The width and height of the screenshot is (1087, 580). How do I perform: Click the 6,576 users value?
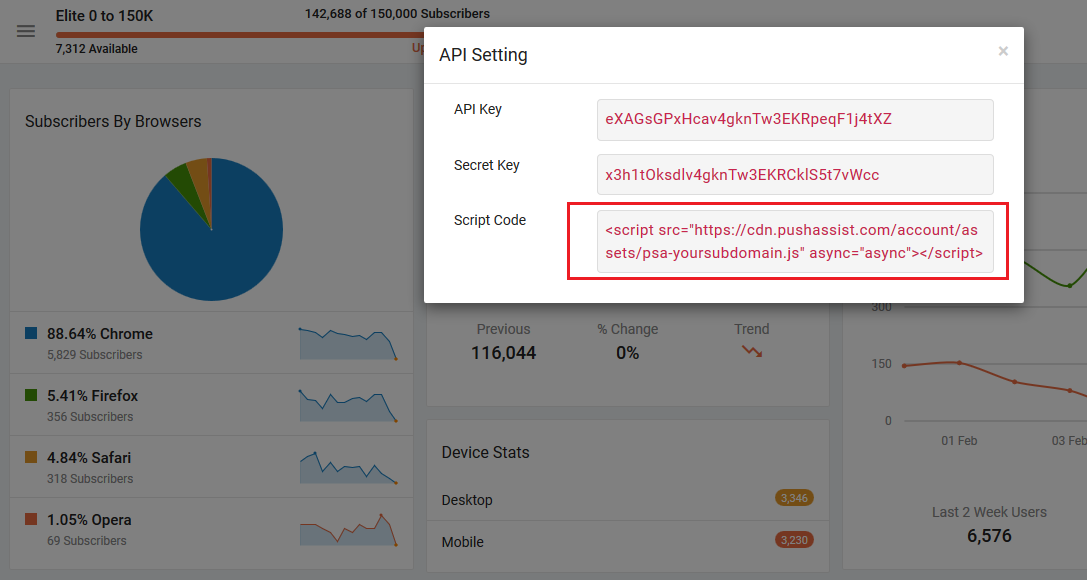tap(989, 536)
